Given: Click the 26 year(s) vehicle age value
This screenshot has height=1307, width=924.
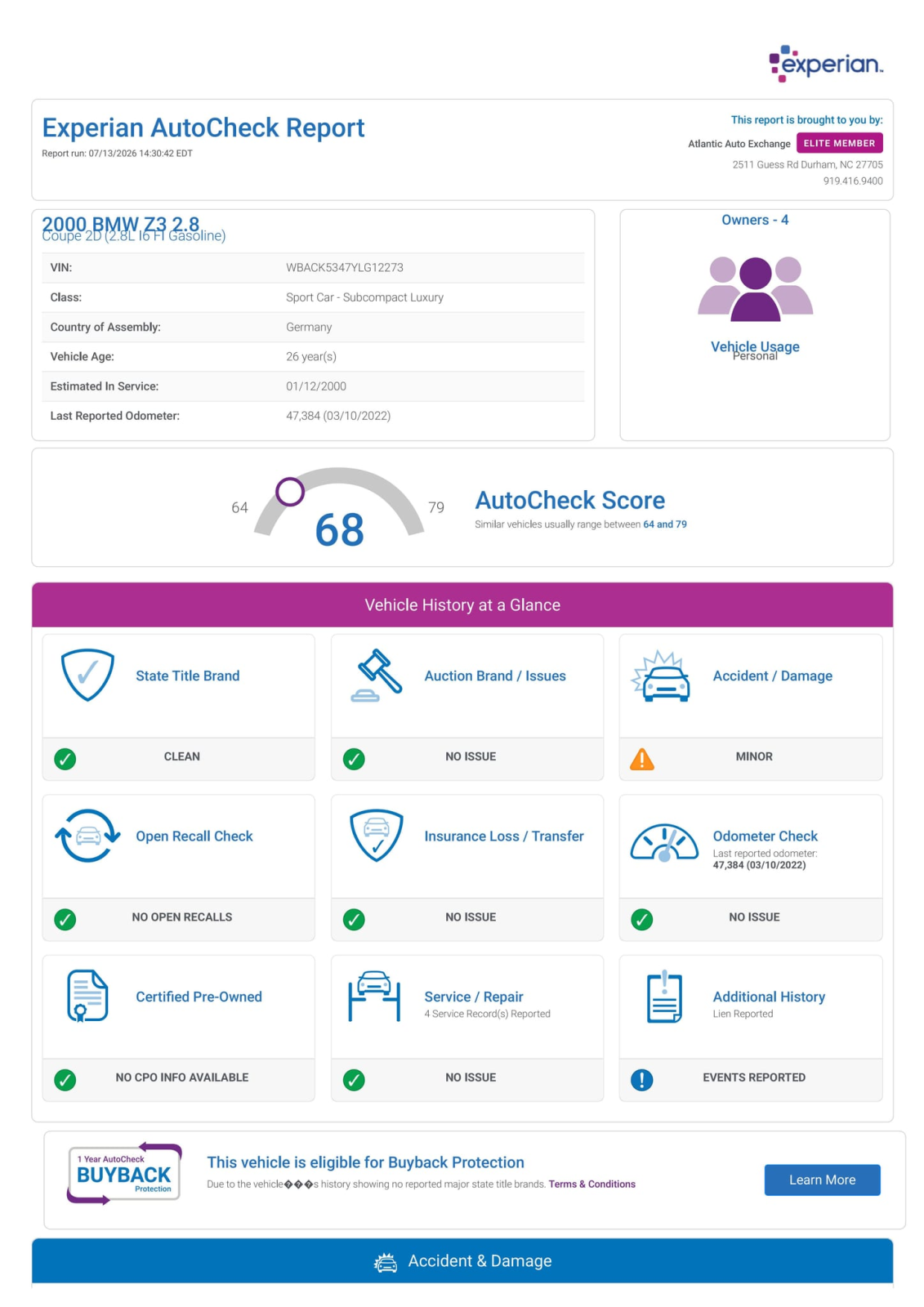Looking at the screenshot, I should pyautogui.click(x=311, y=356).
